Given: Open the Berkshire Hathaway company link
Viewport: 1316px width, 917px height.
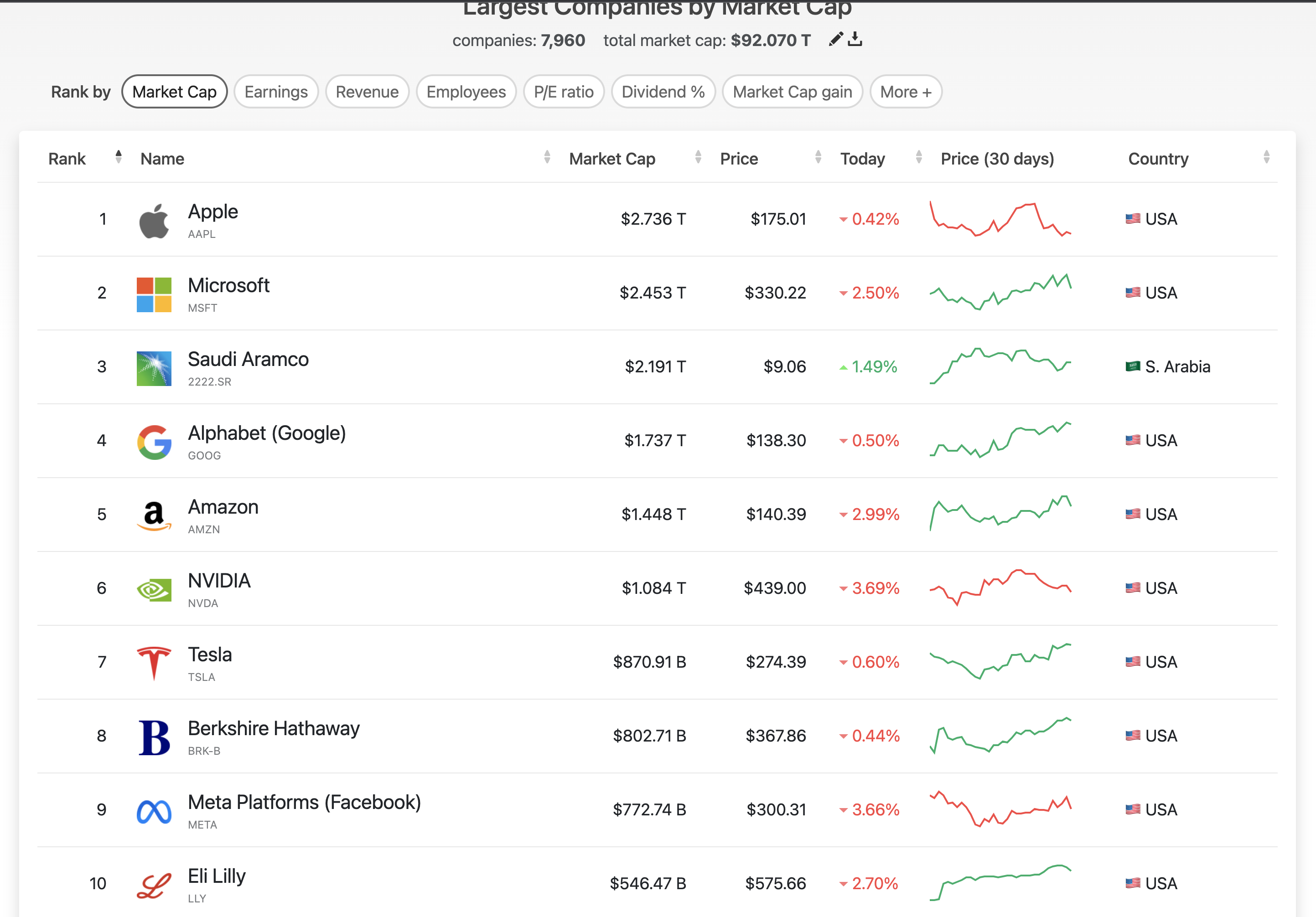Looking at the screenshot, I should click(x=274, y=729).
